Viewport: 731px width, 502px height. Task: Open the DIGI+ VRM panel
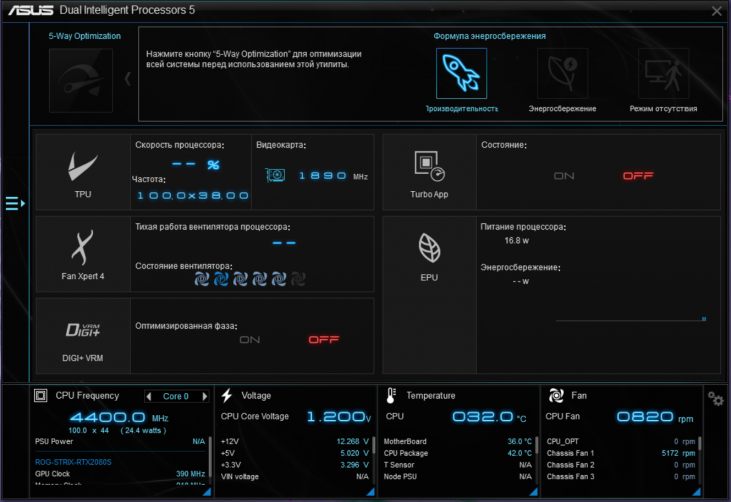[83, 336]
